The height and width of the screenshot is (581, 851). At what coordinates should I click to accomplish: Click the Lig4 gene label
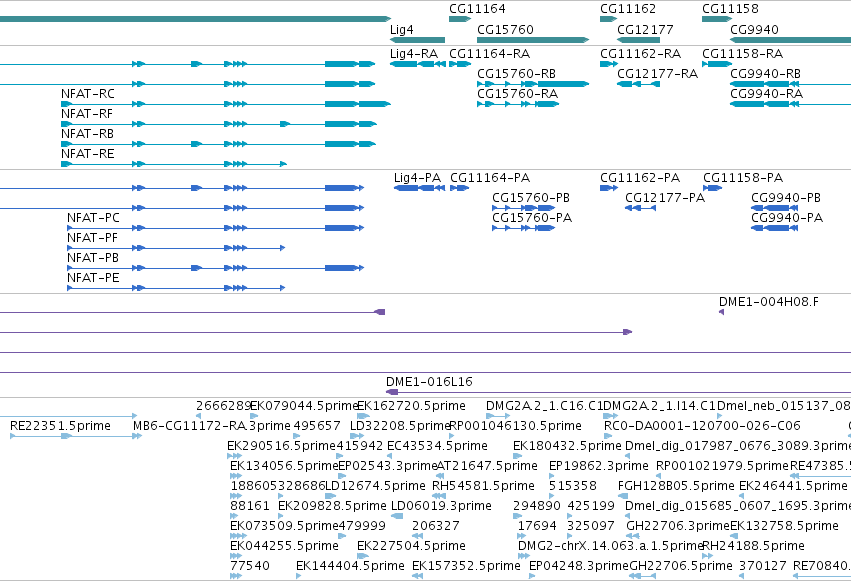[x=402, y=30]
